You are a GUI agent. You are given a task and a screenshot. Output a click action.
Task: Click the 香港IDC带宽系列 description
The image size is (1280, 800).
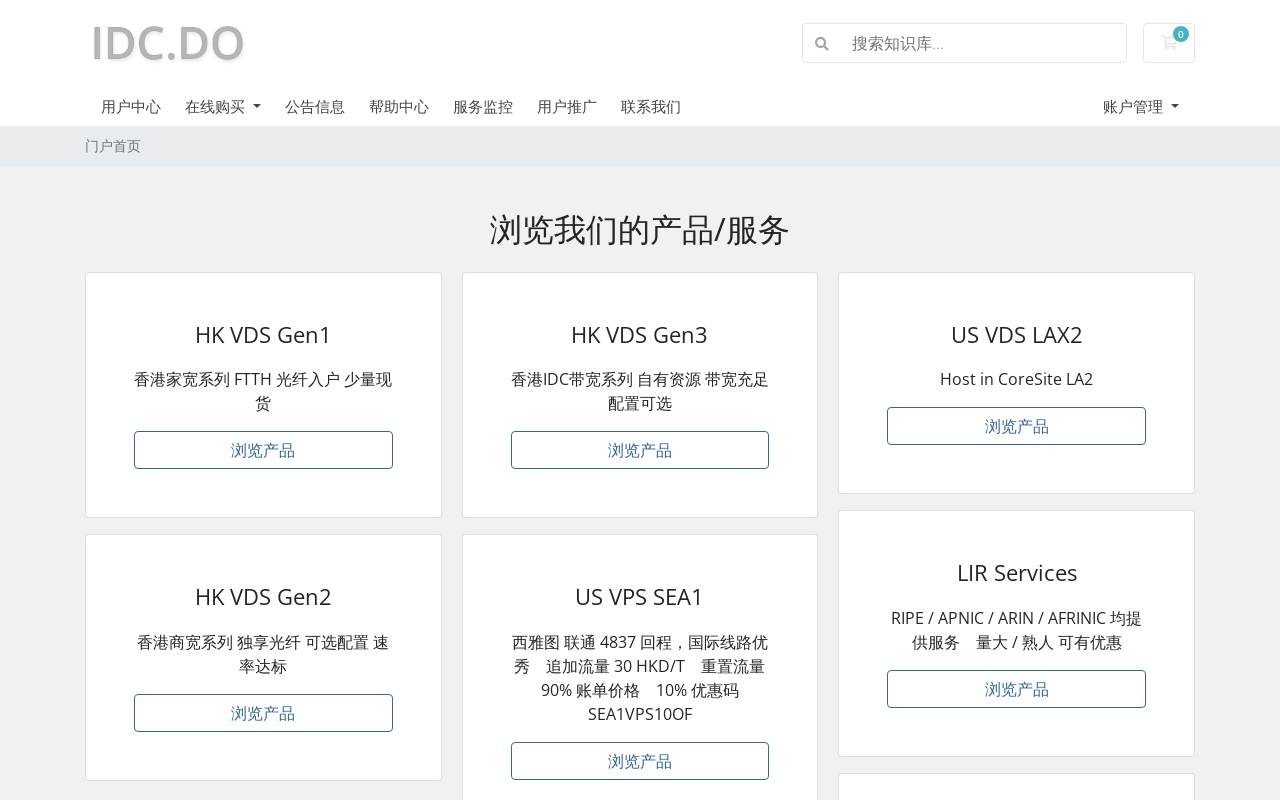tap(640, 391)
